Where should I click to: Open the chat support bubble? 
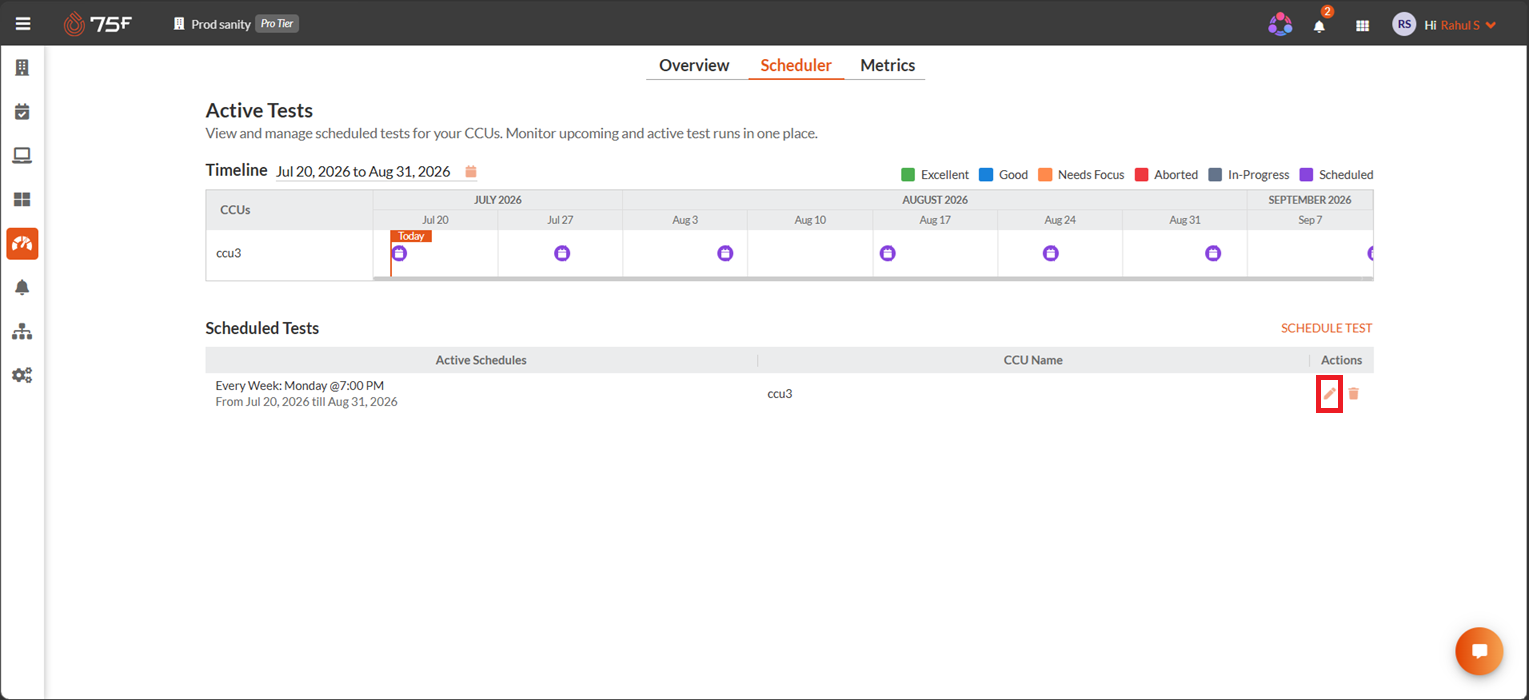[1479, 651]
